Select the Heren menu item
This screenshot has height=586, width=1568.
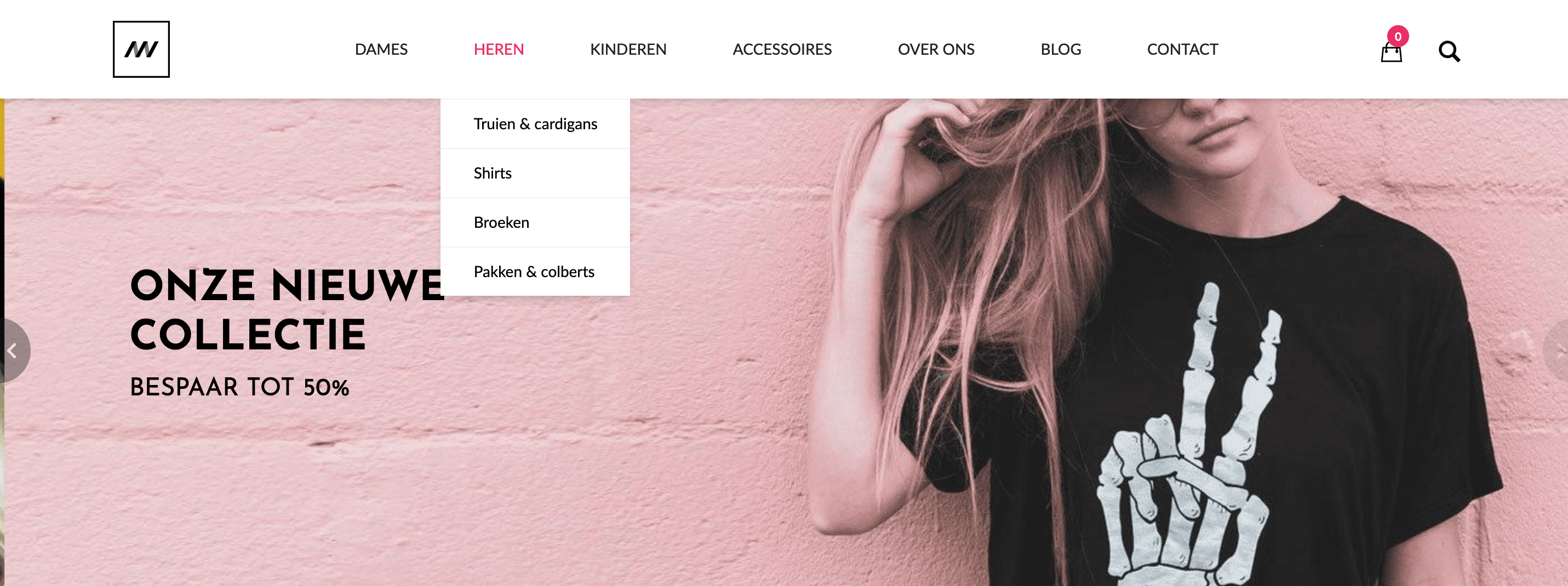499,49
